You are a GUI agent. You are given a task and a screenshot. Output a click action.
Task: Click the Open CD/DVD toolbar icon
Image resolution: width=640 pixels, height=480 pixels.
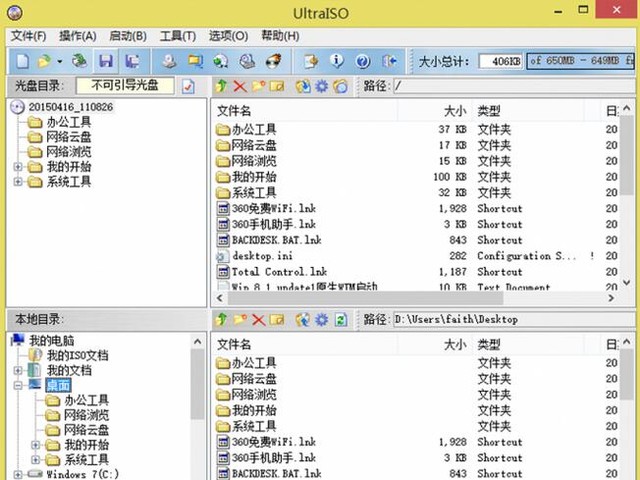[80, 62]
